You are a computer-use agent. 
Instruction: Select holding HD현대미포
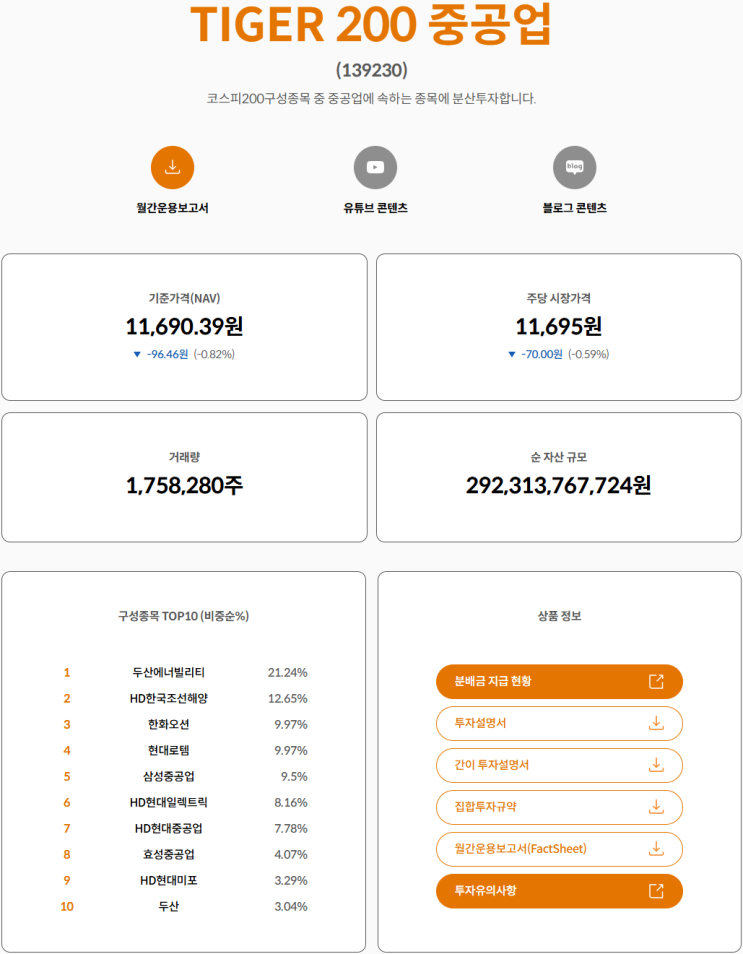pyautogui.click(x=169, y=881)
